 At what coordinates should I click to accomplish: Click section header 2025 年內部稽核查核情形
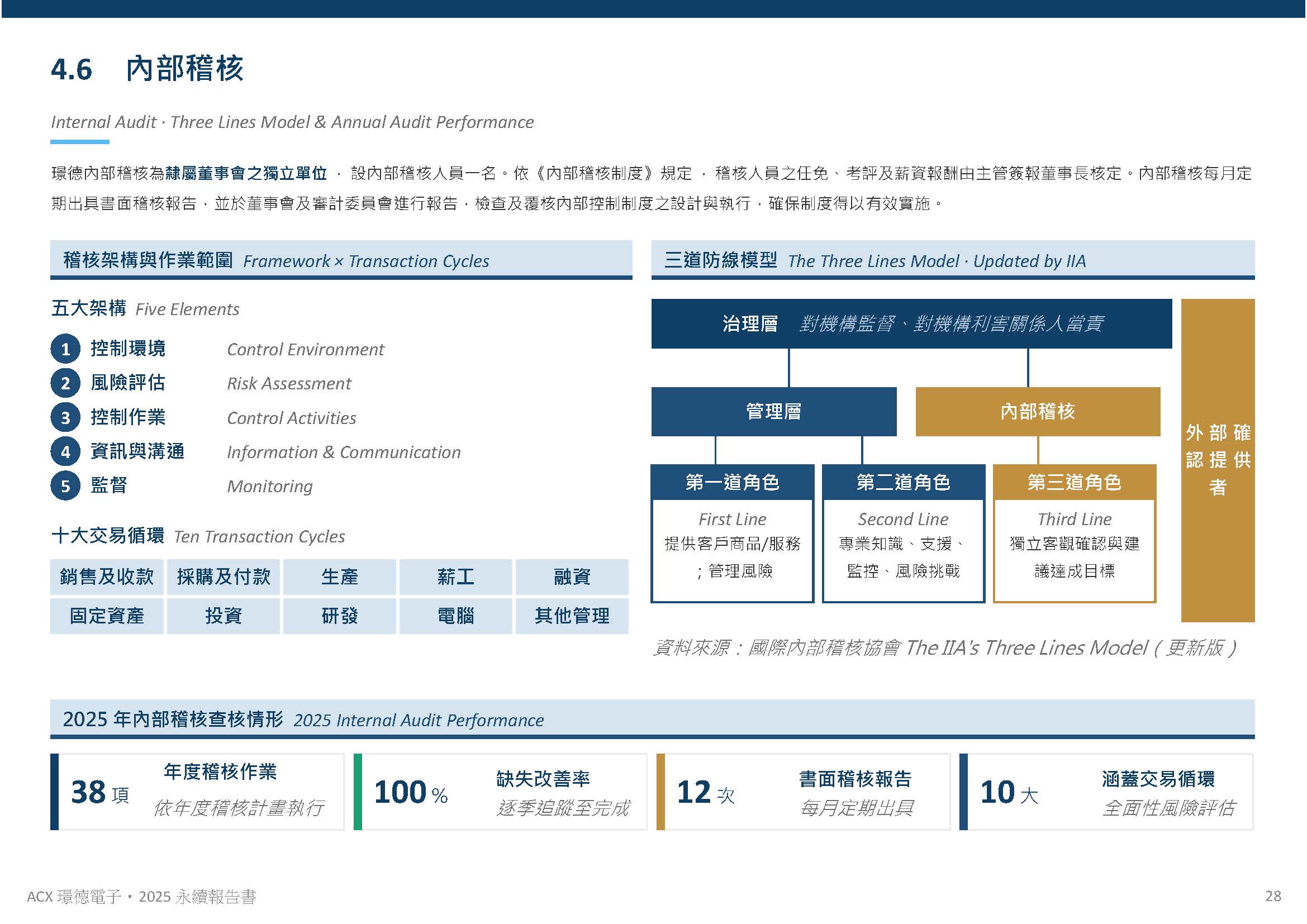pyautogui.click(x=652, y=720)
